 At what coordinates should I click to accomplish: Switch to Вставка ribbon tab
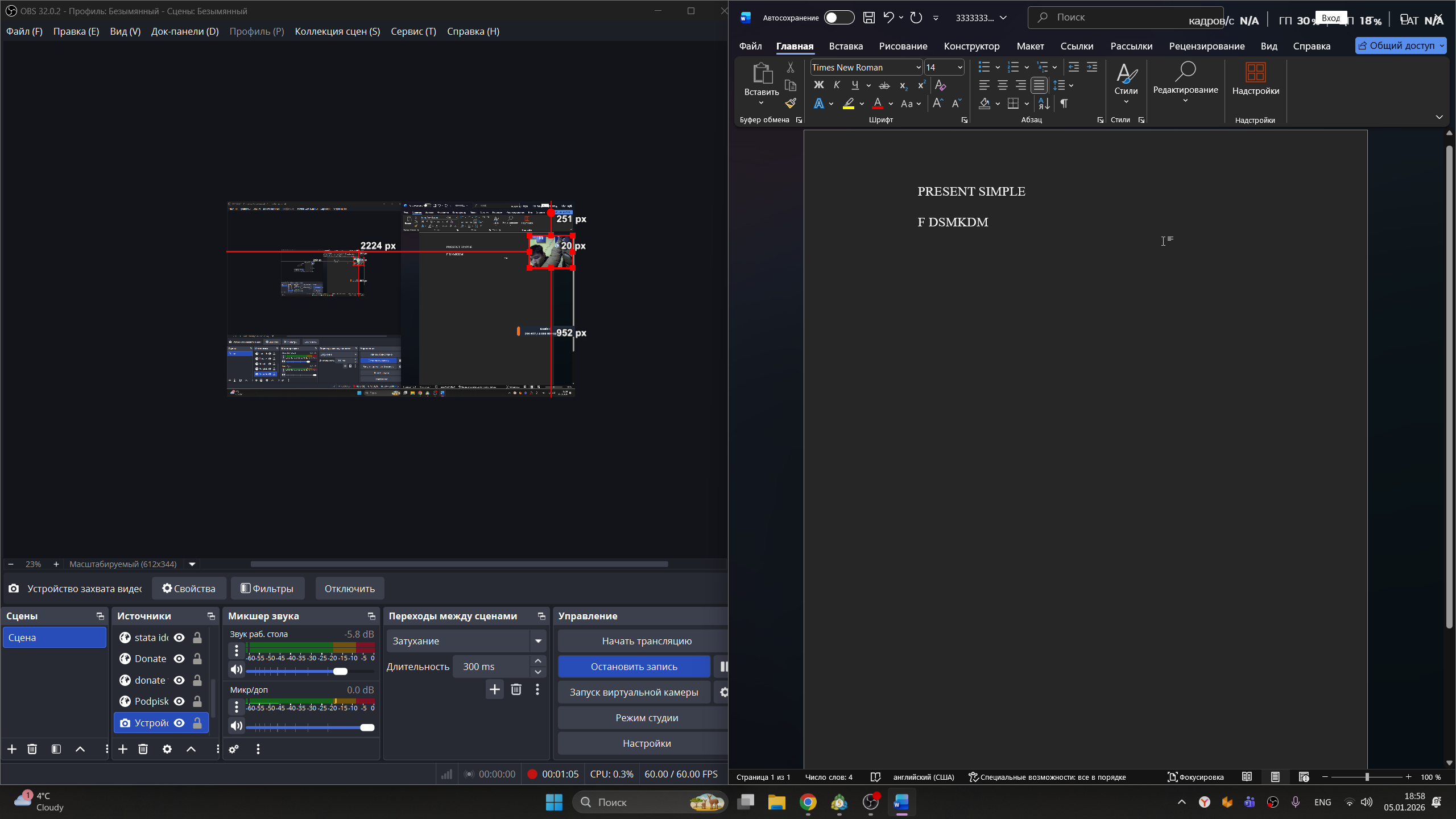[846, 46]
